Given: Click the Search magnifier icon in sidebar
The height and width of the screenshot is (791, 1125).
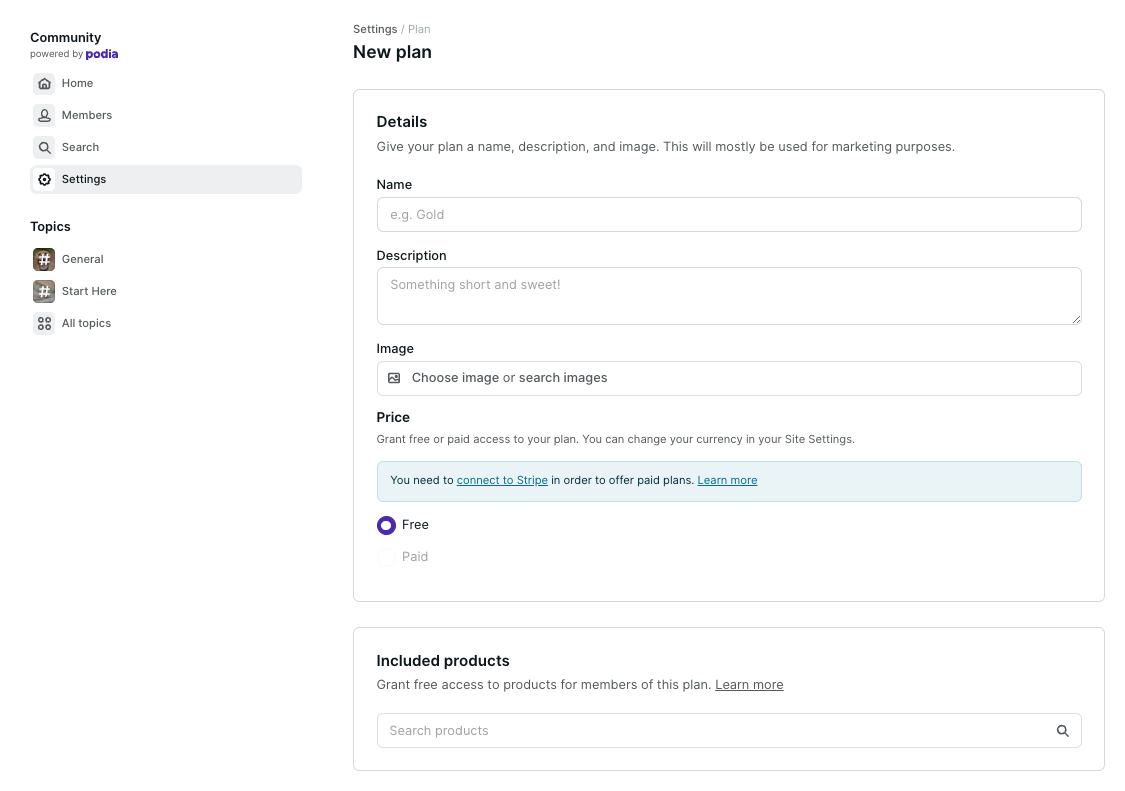Looking at the screenshot, I should (44, 147).
